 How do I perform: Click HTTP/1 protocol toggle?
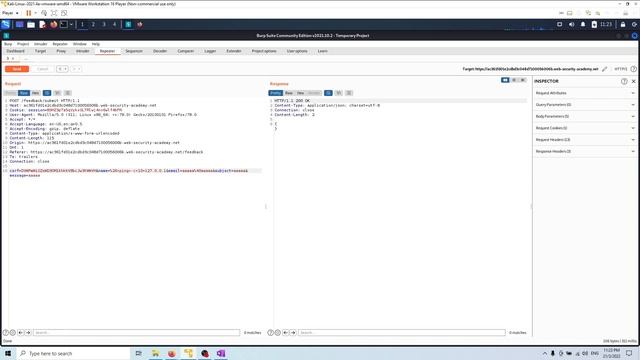coord(620,69)
